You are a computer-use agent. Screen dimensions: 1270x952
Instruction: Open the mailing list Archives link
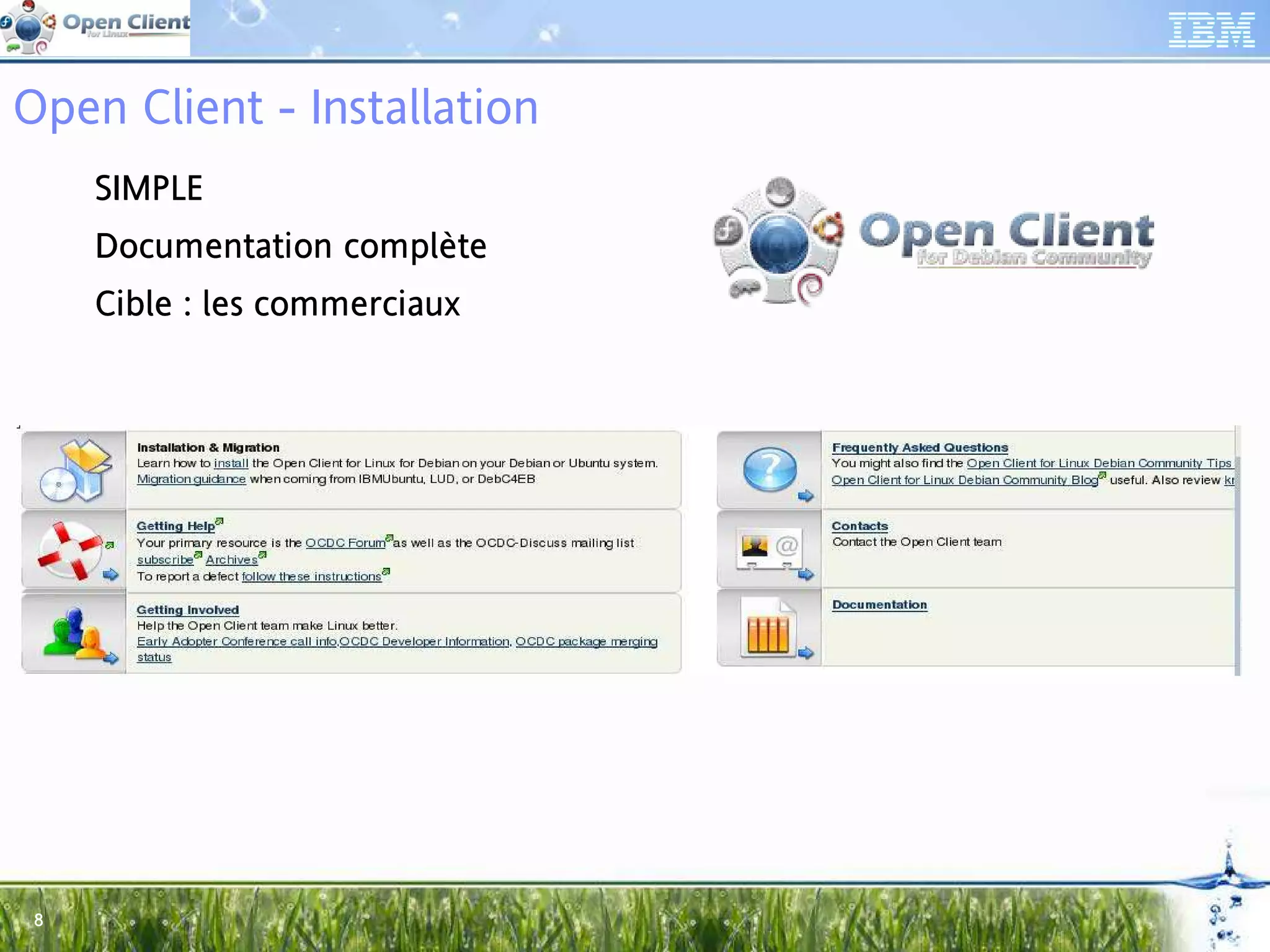click(x=231, y=560)
